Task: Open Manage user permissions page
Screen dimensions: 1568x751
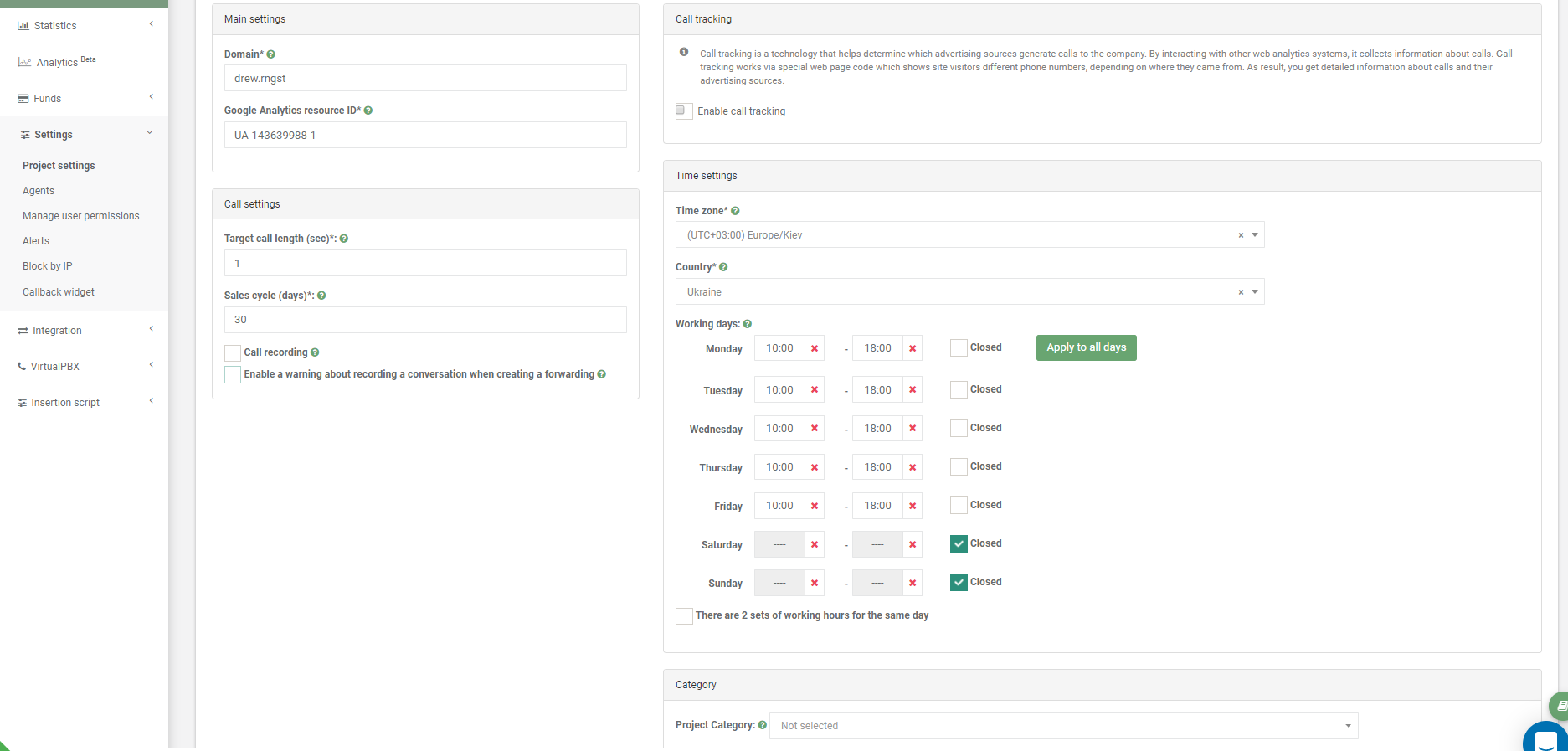Action: (81, 216)
